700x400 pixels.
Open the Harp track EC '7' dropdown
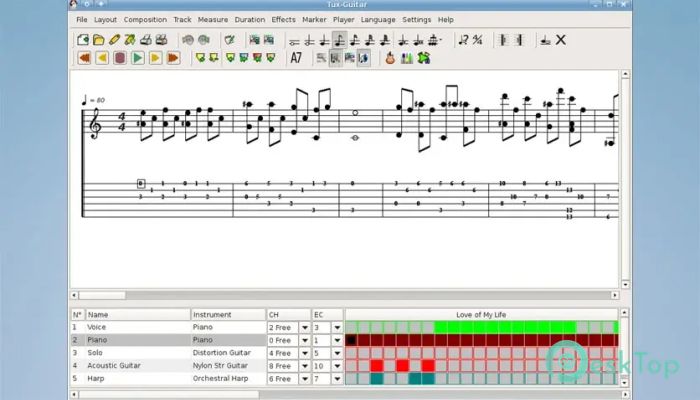338,379
